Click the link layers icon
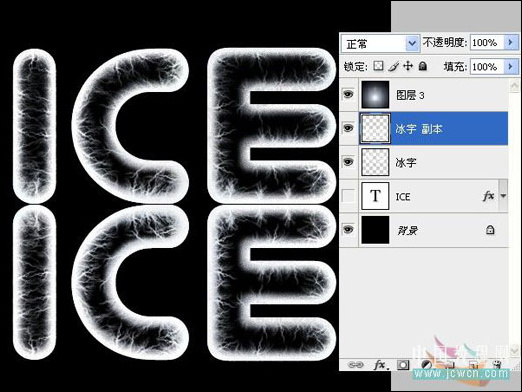This screenshot has width=522, height=392. coord(355,365)
